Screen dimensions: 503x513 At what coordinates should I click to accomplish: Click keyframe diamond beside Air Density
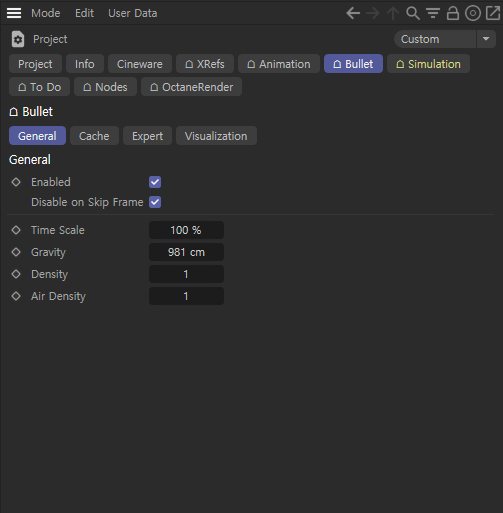pos(16,296)
